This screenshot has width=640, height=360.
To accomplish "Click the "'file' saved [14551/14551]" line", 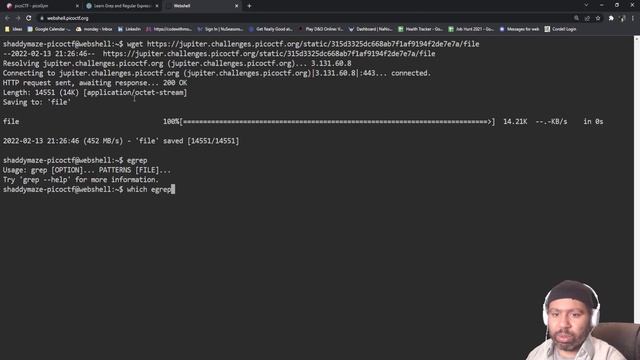I will click(121, 141).
